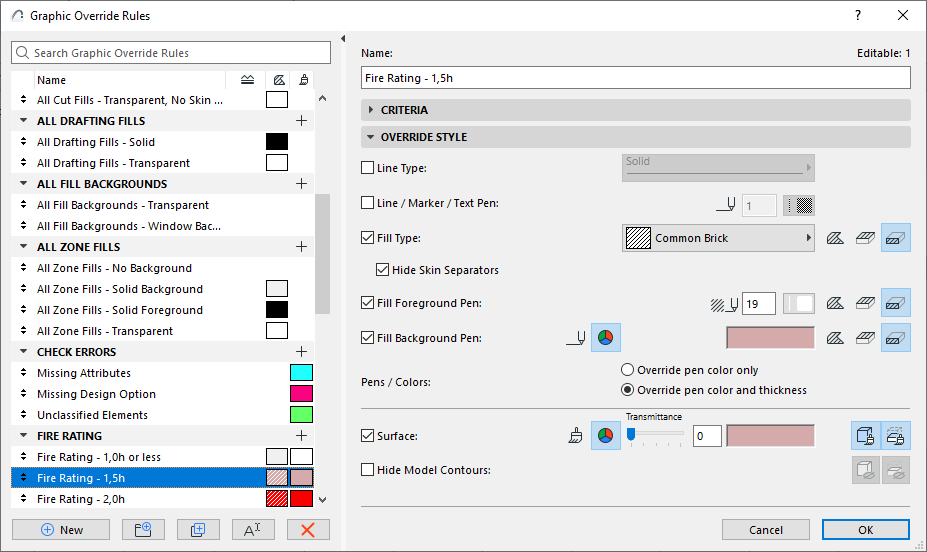Uncheck the Surface checkbox
The width and height of the screenshot is (927, 552).
[367, 436]
